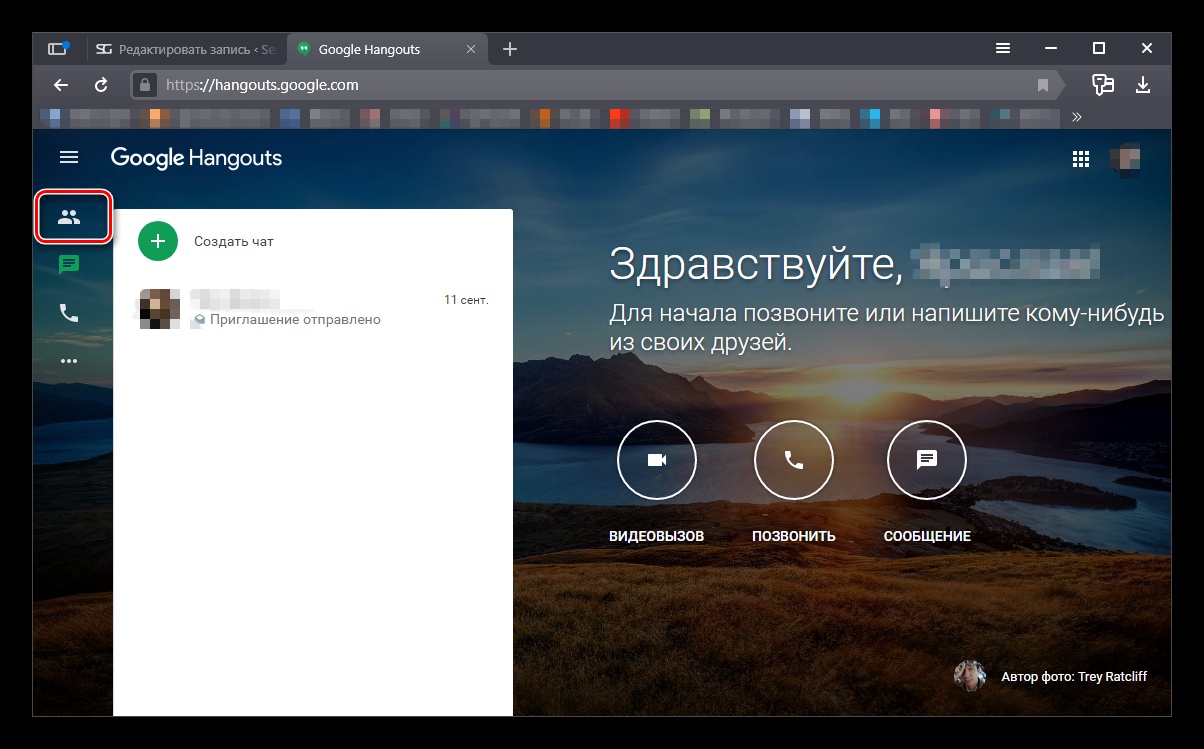Open the Hangouts hamburger main menu
The width and height of the screenshot is (1204, 749).
point(69,157)
